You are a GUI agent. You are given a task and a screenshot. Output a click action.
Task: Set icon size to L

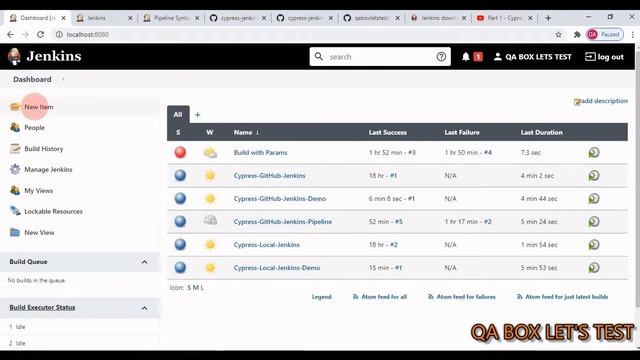(202, 288)
